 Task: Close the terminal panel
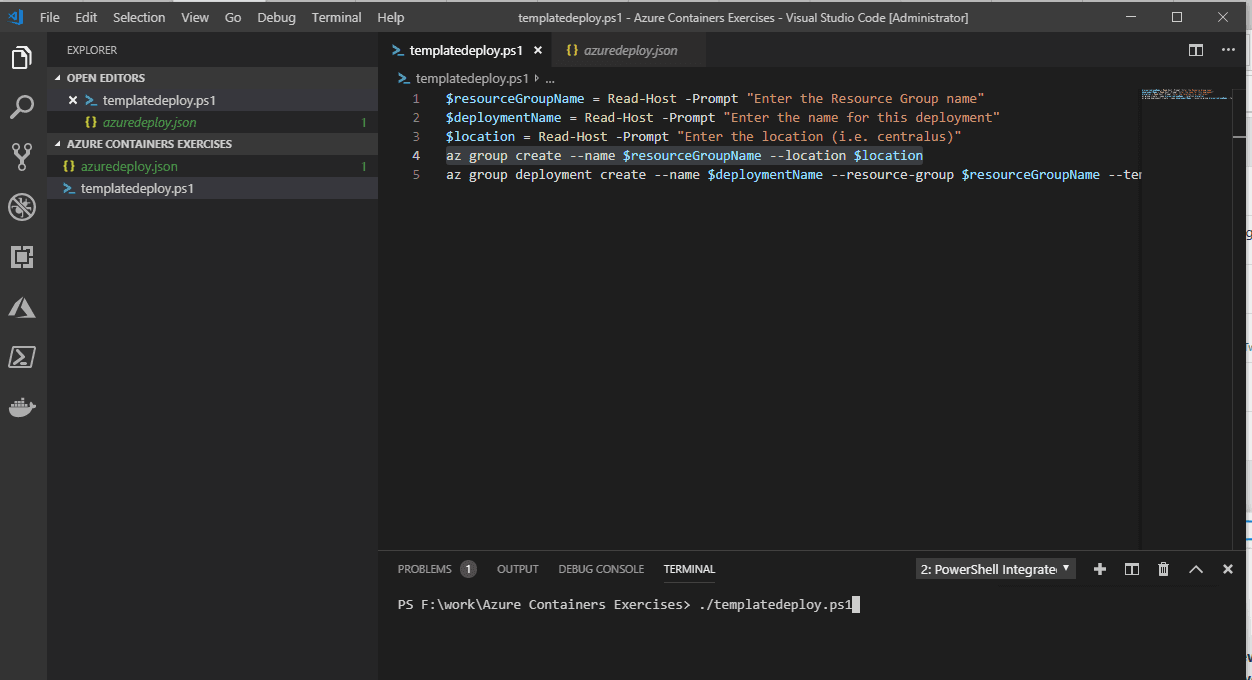(x=1228, y=569)
